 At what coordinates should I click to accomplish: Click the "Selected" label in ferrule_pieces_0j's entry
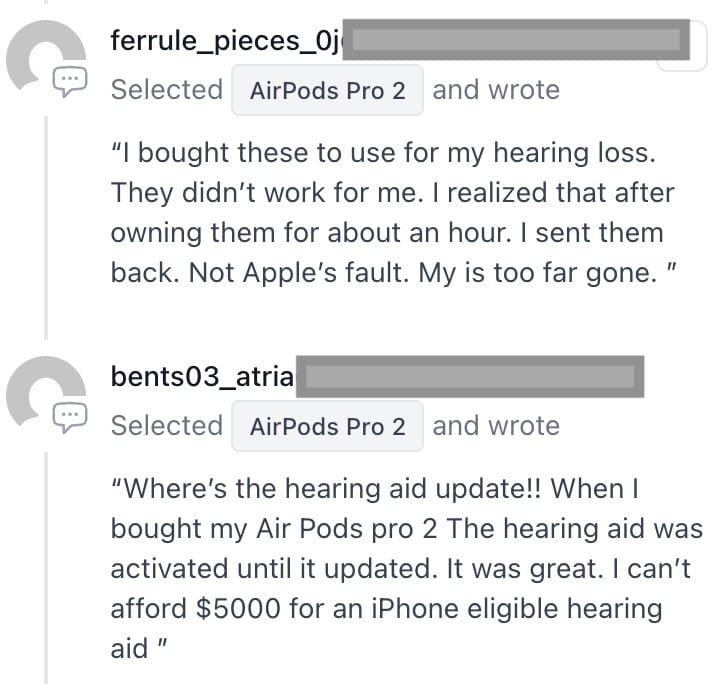(167, 90)
